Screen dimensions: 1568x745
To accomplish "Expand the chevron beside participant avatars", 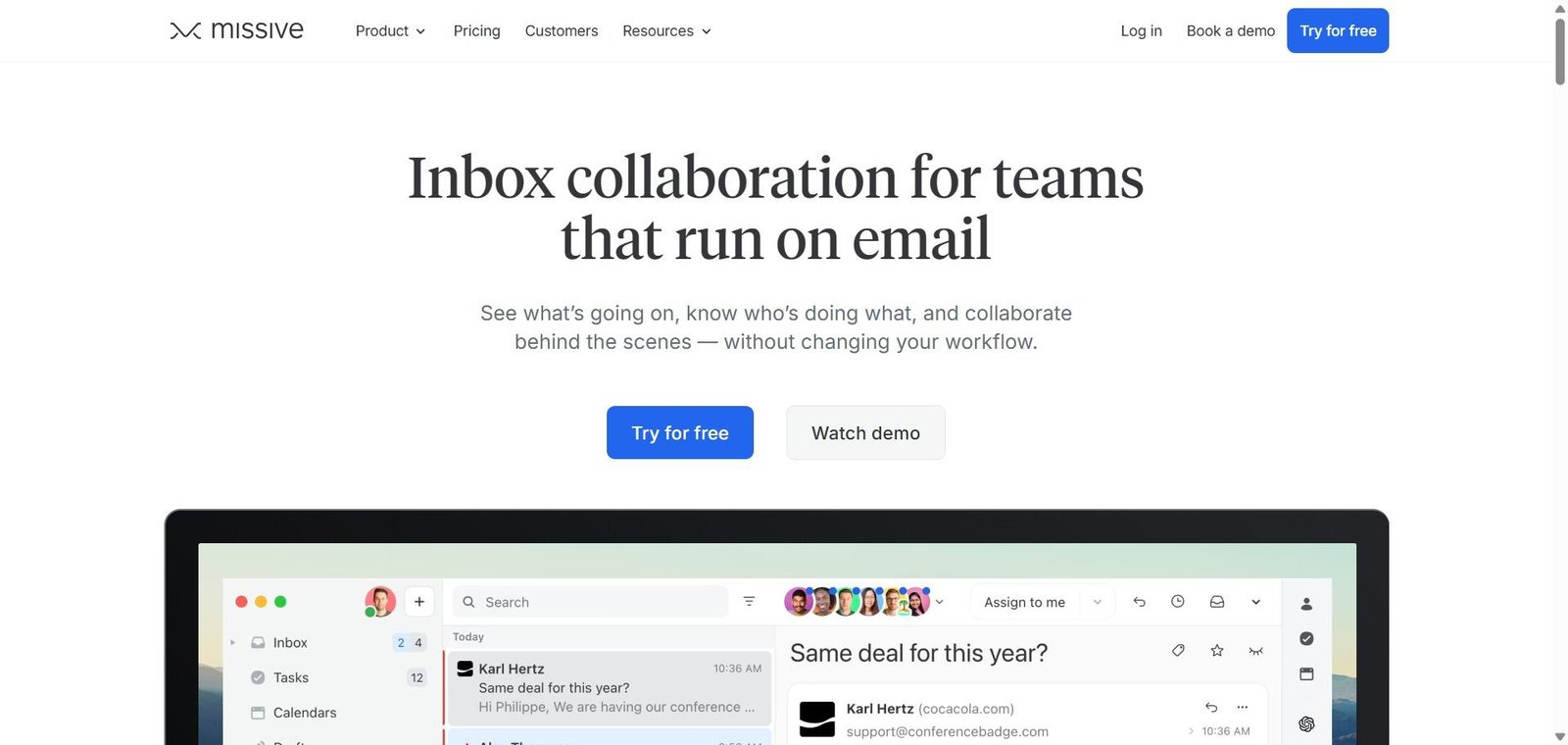I will tap(939, 602).
